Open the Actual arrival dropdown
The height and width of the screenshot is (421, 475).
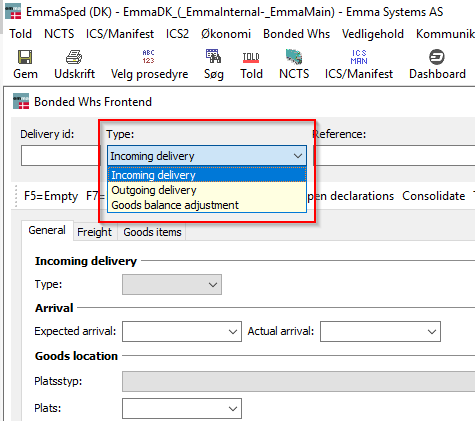click(x=432, y=331)
